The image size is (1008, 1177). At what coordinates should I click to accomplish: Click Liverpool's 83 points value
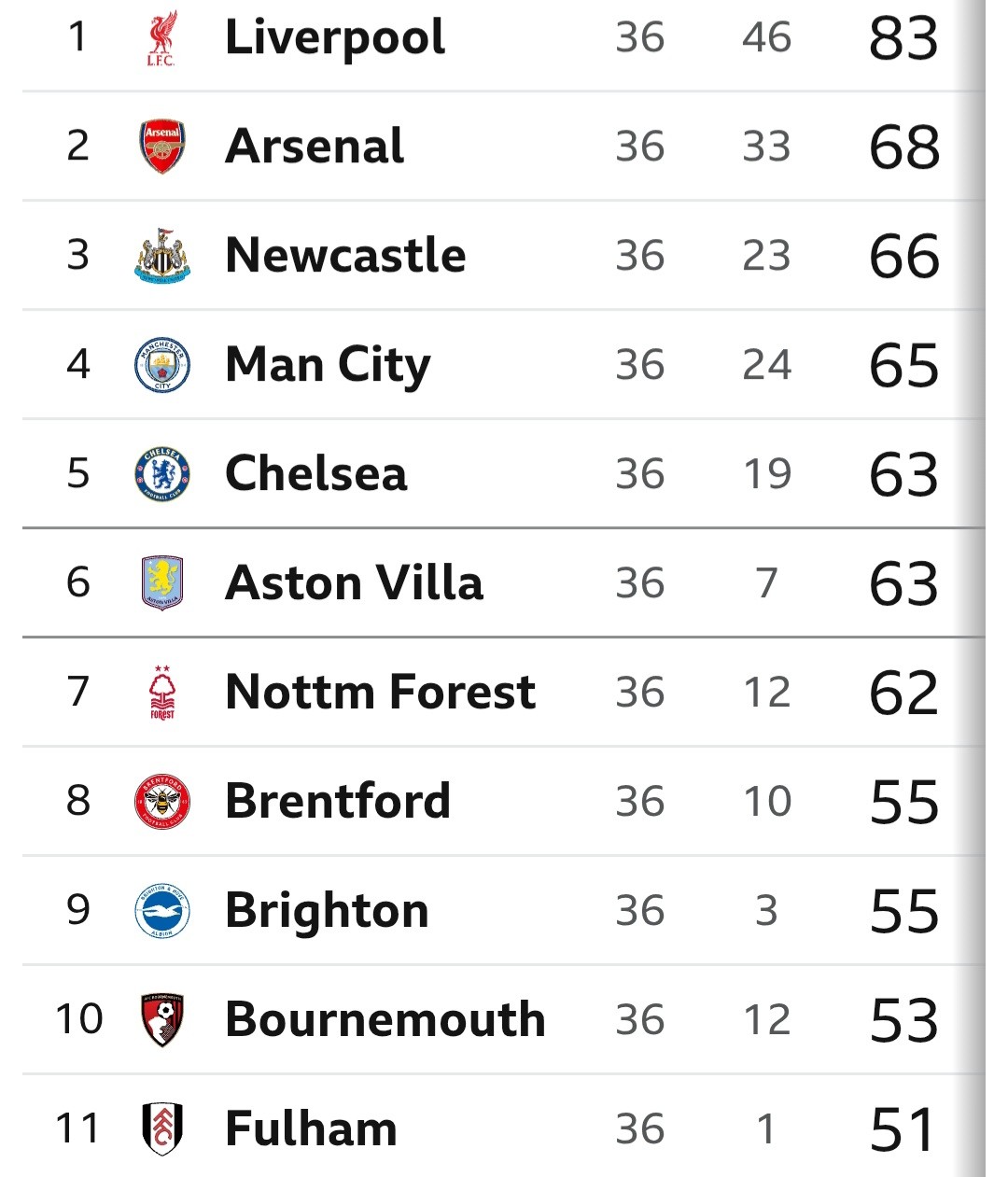pyautogui.click(x=903, y=39)
